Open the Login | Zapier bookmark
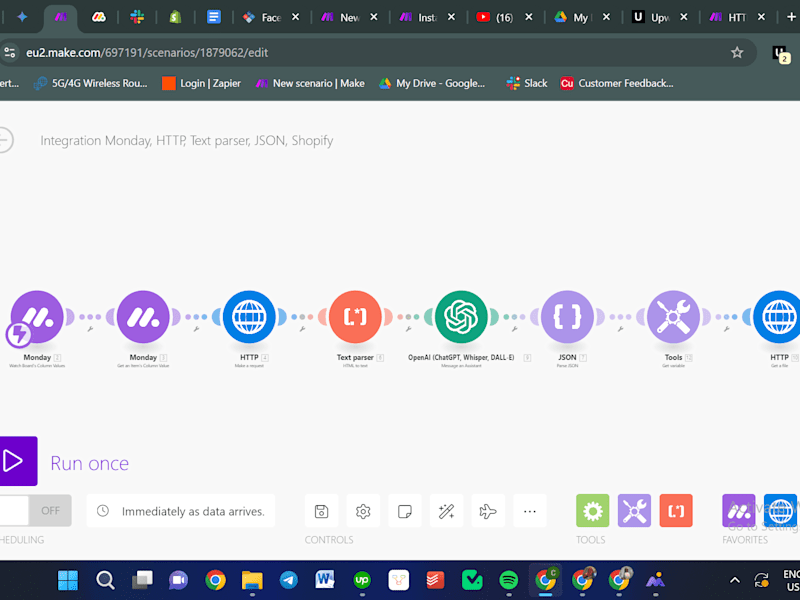800x600 pixels. click(x=202, y=83)
